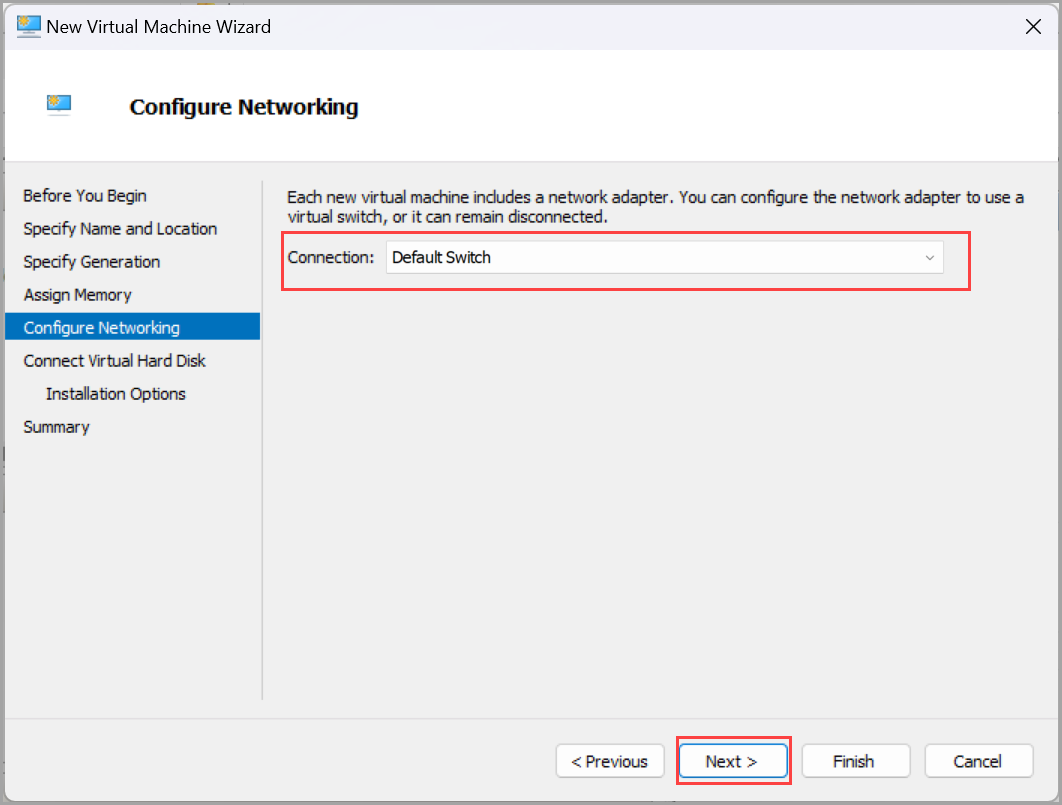
Task: Jump to the Summary step
Action: [x=56, y=427]
